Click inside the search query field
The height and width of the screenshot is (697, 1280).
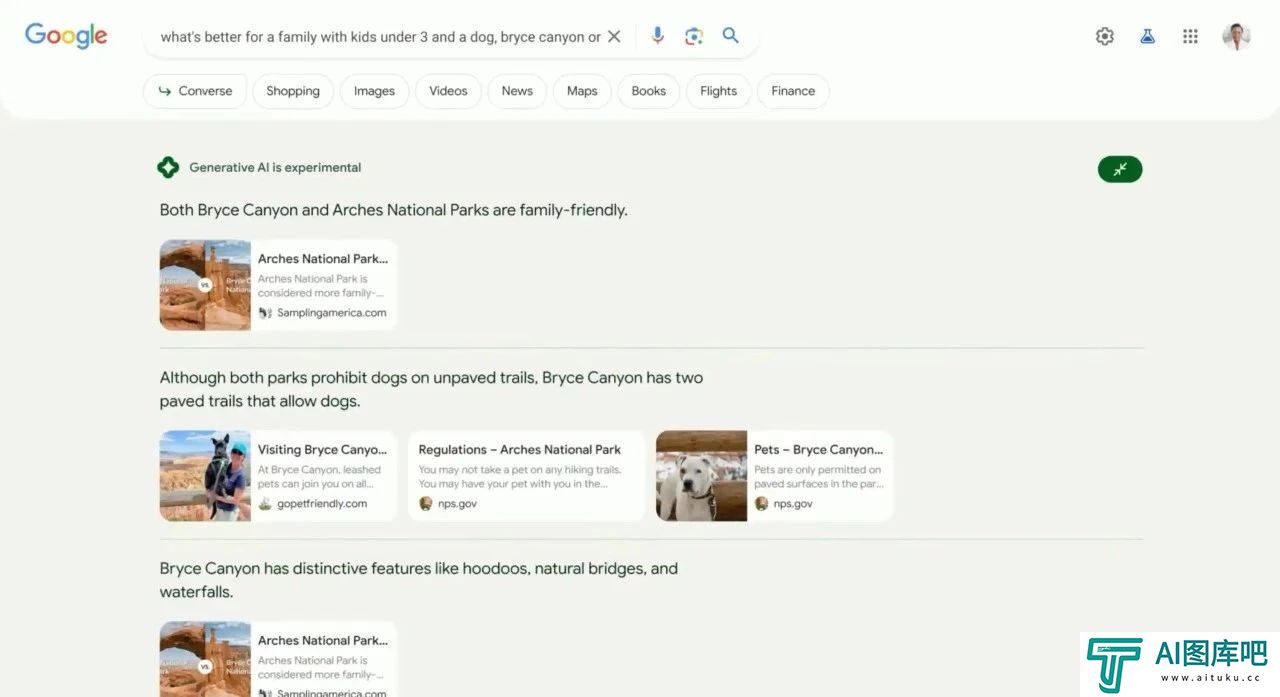pyautogui.click(x=380, y=37)
